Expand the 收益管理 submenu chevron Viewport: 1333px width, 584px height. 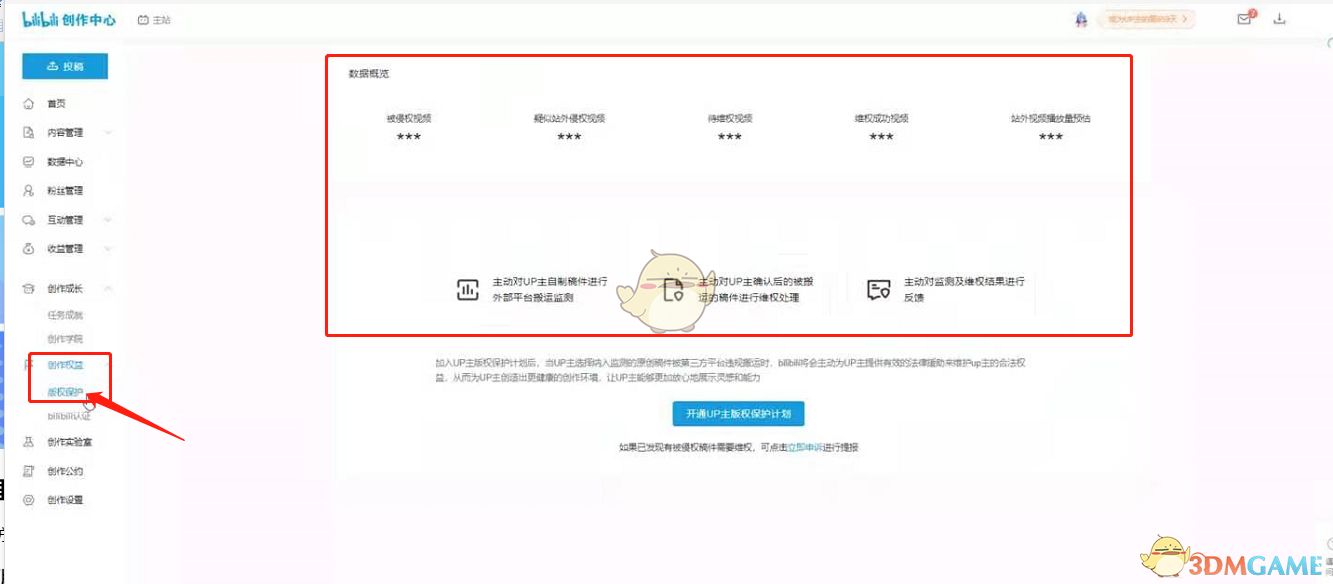point(108,248)
